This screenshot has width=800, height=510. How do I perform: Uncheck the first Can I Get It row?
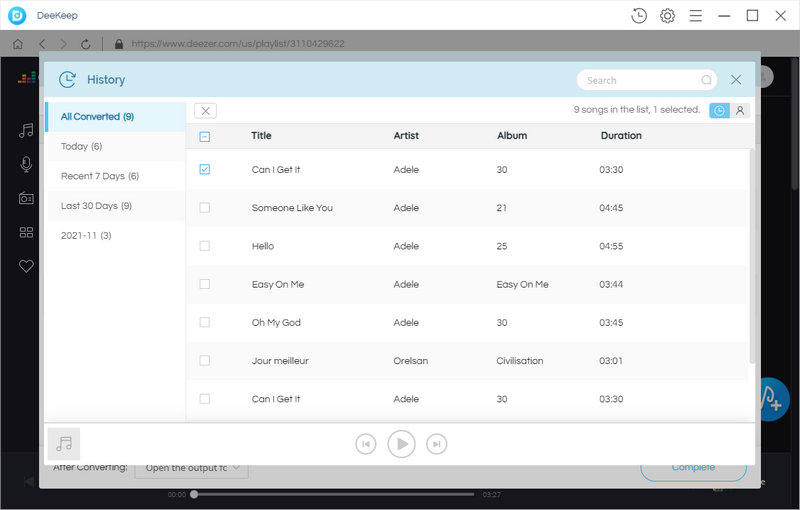205,169
